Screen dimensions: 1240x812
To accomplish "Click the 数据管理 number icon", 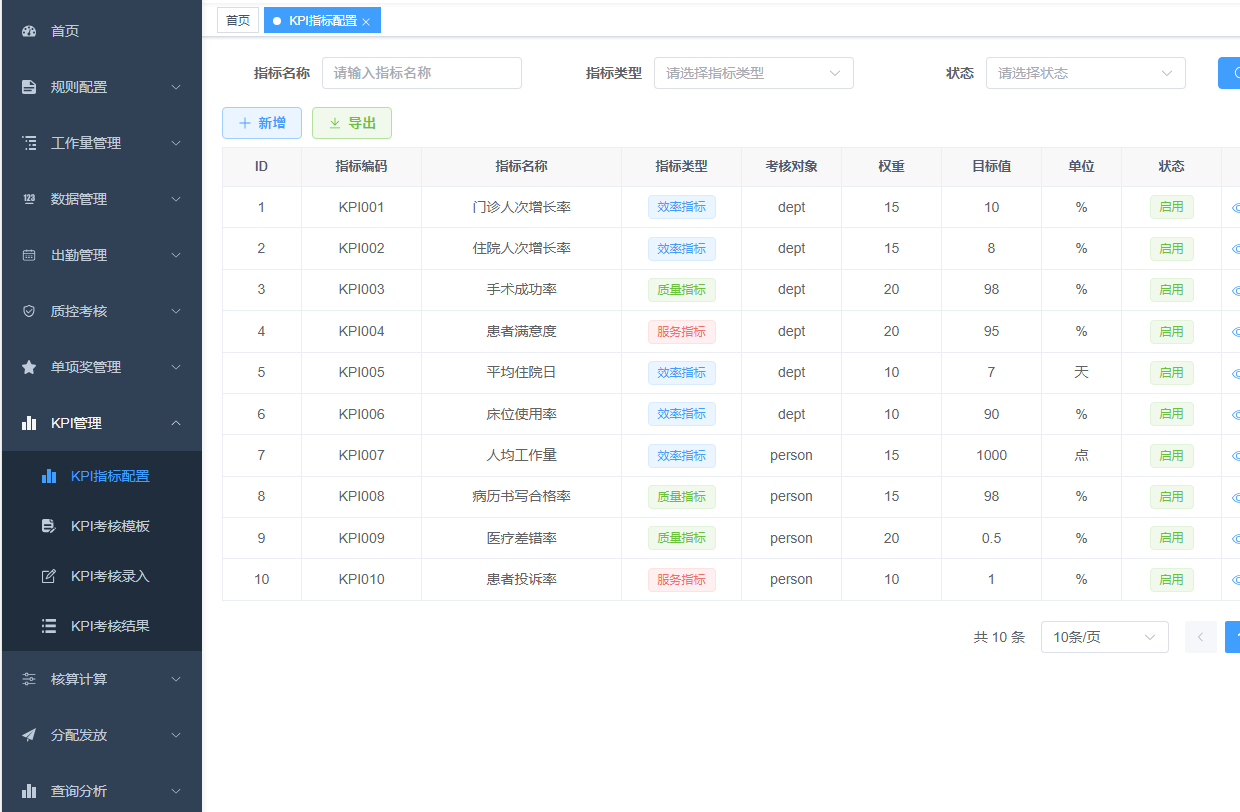I will (29, 199).
